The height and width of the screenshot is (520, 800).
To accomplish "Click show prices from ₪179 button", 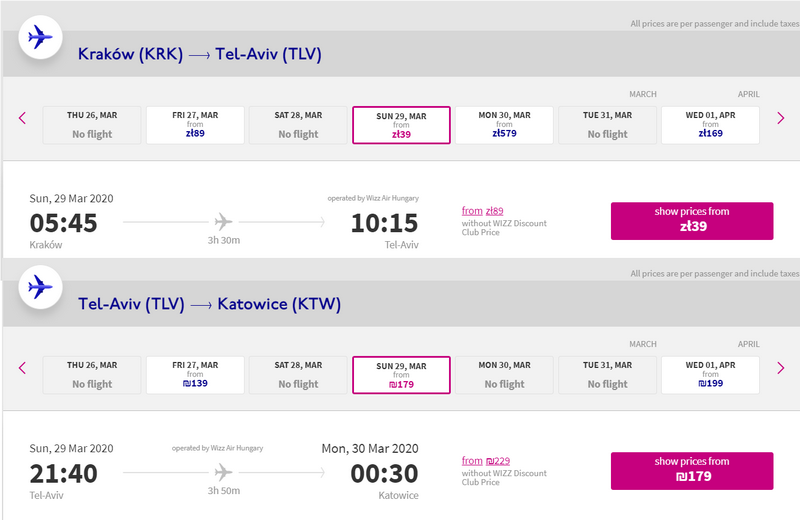I will [x=692, y=471].
